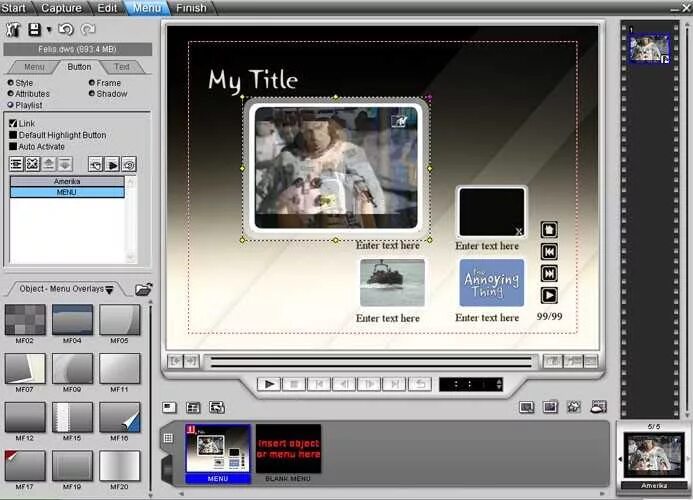
Task: Click the preview seek bar
Action: [x=371, y=362]
